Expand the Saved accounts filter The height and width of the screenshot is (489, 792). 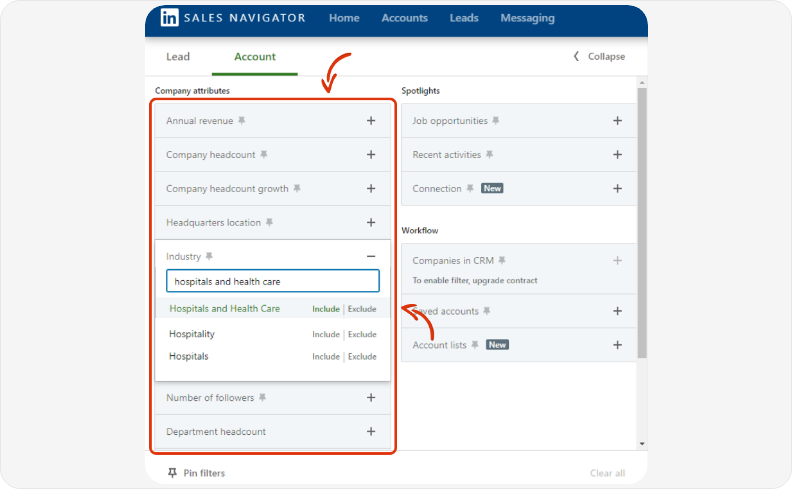(x=617, y=311)
